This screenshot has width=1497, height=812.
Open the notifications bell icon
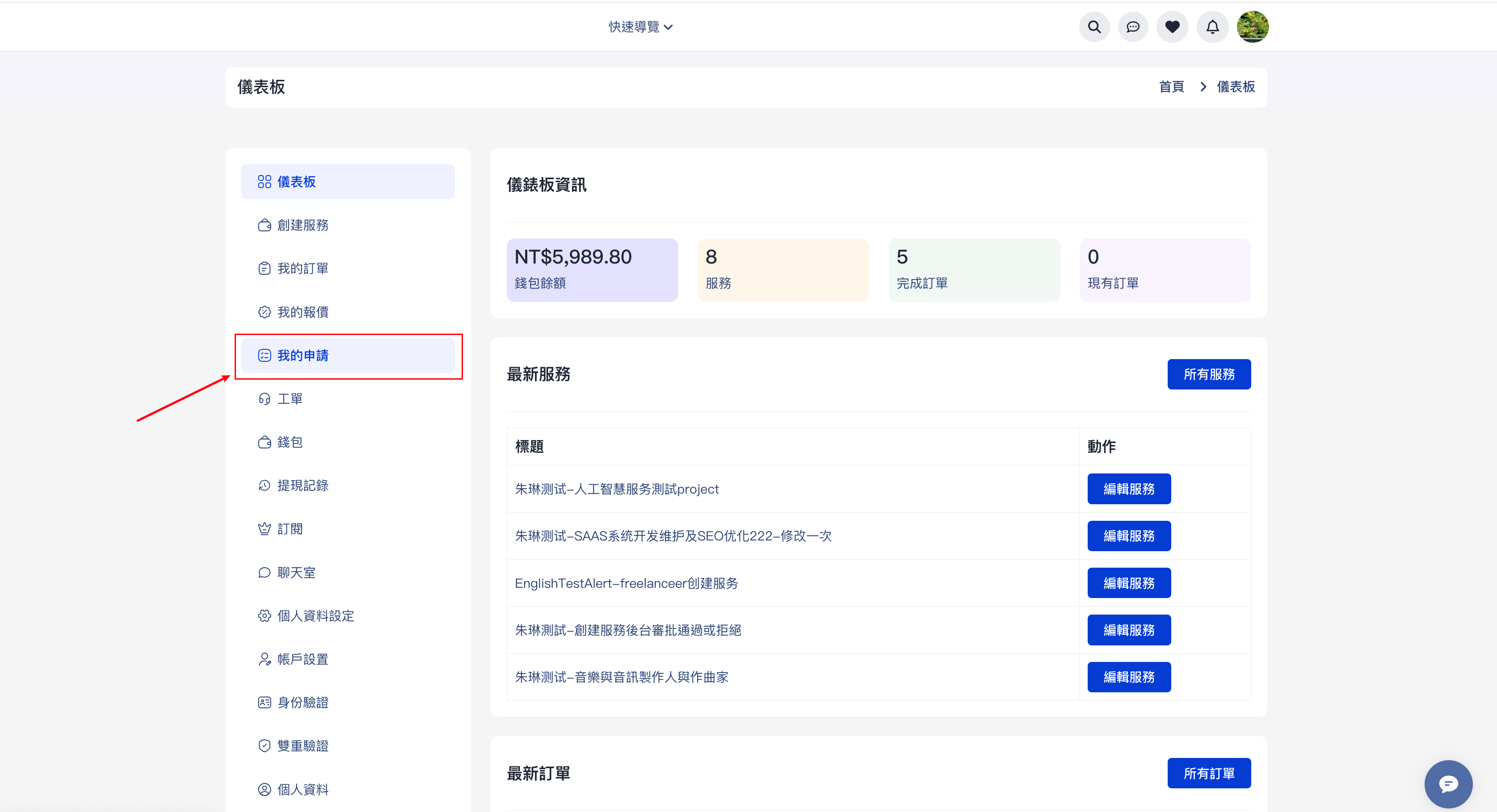1212,27
